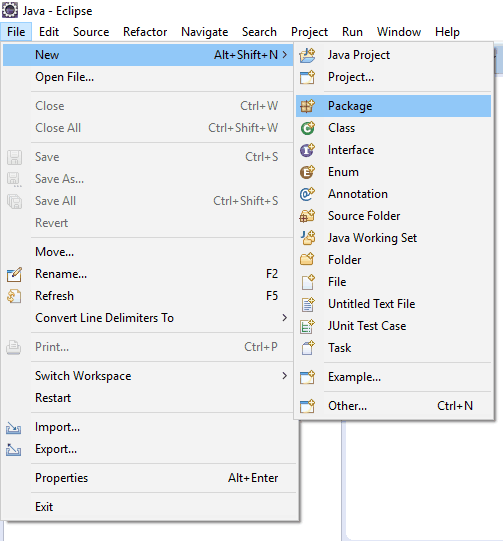Choose Rename... menu entry
The height and width of the screenshot is (541, 503).
point(148,274)
